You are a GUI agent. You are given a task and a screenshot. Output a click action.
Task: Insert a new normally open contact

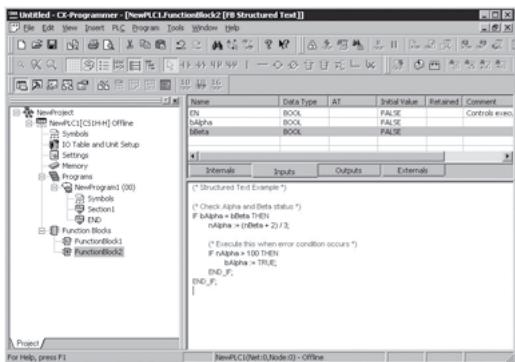185,65
